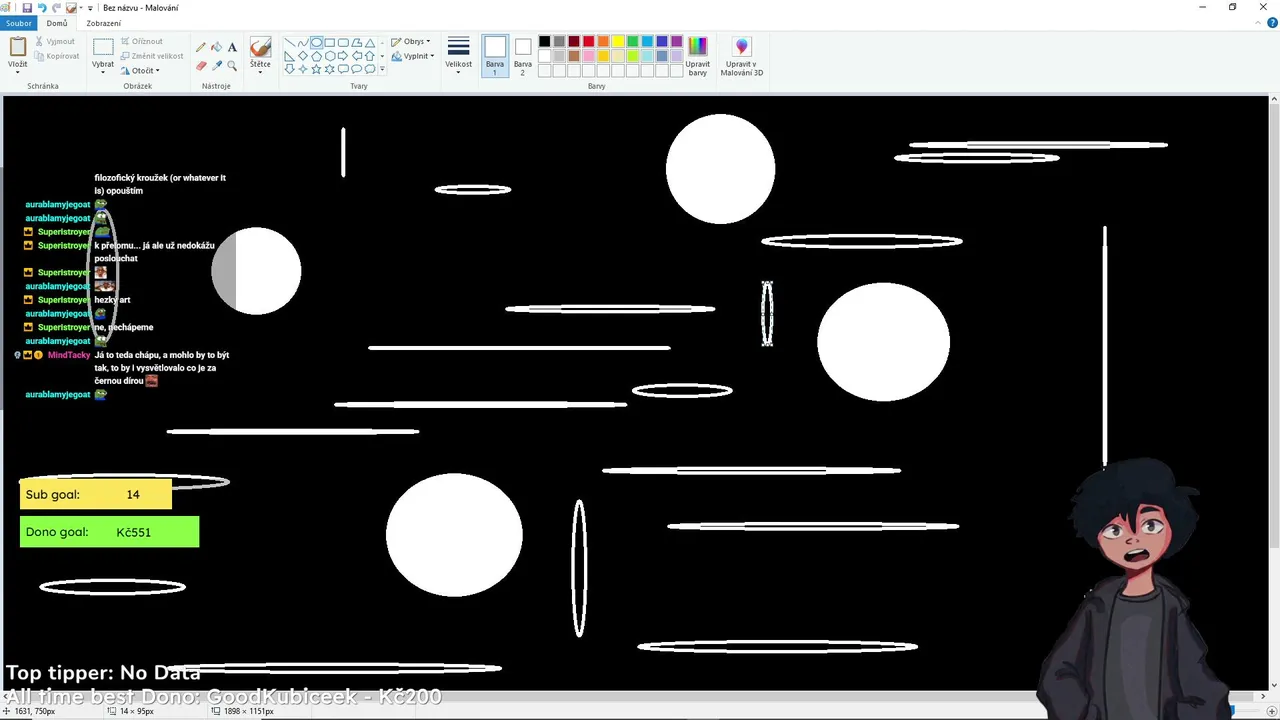Activate Barva 2 background color

[x=523, y=56]
